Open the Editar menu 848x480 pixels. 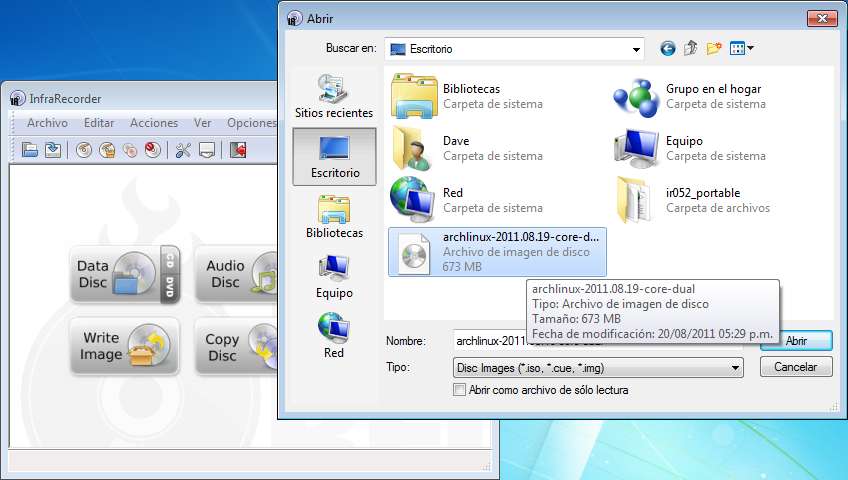tap(99, 123)
